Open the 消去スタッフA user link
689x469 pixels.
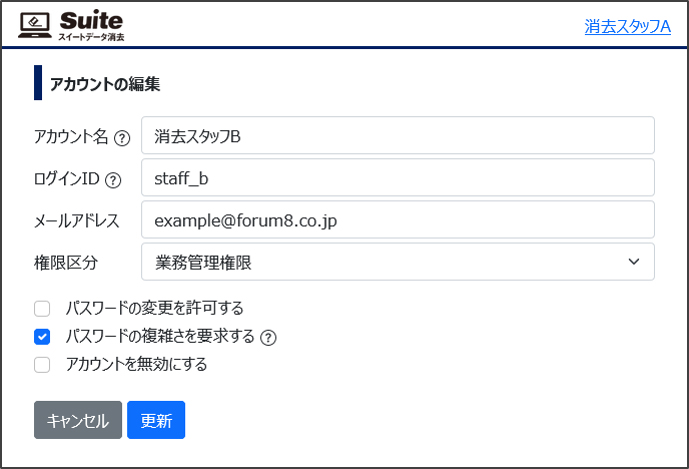click(x=627, y=26)
